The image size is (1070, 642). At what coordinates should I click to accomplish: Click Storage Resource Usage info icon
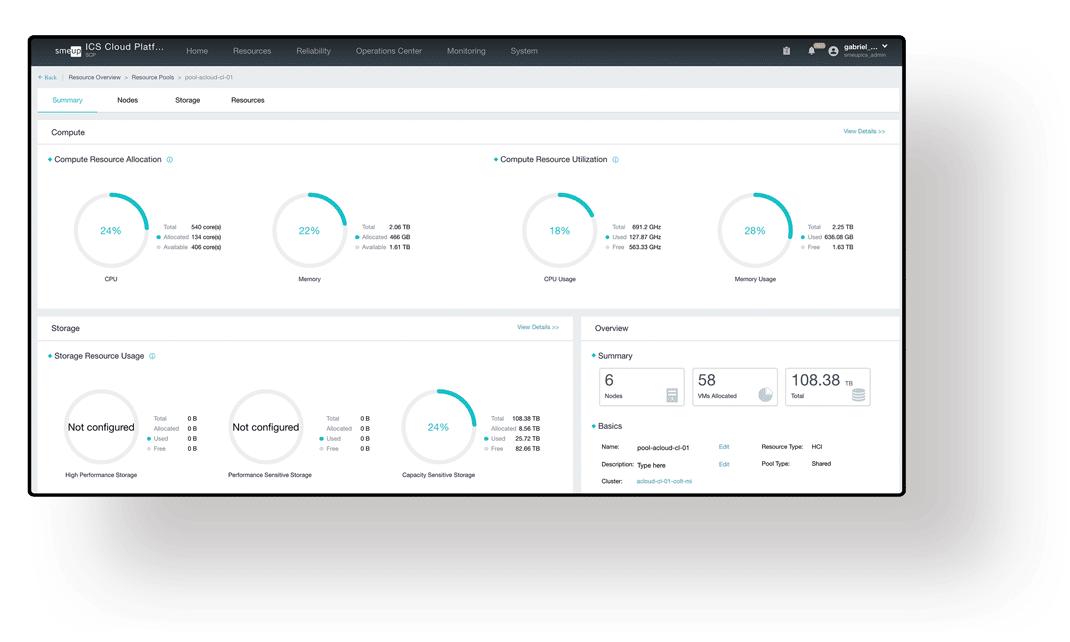tap(152, 356)
